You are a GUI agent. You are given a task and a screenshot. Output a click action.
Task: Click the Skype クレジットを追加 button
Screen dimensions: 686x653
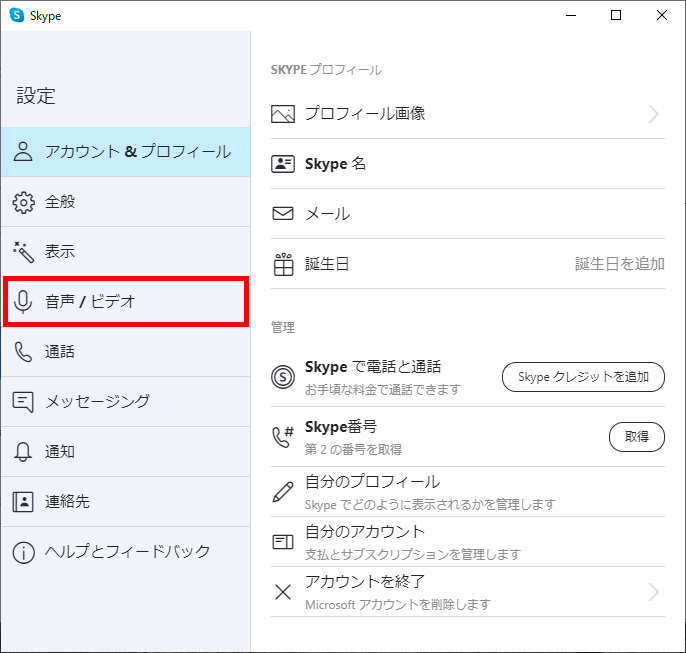[583, 377]
